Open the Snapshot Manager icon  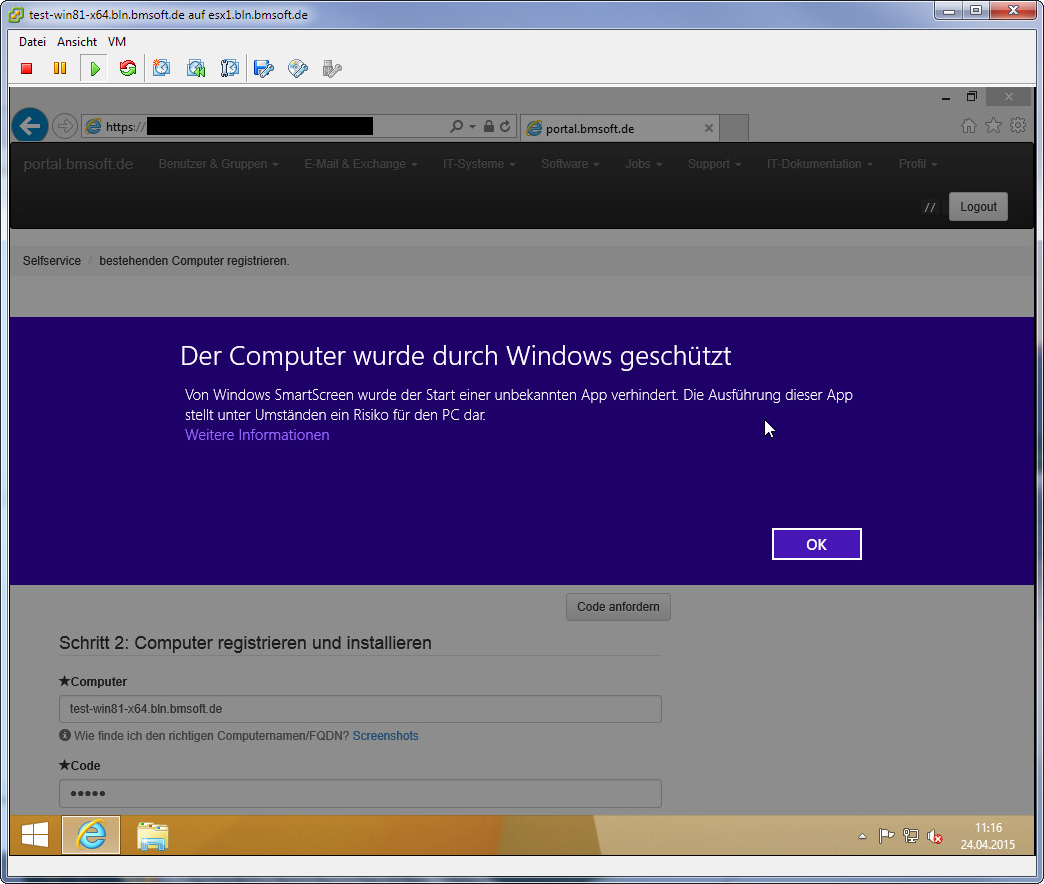(230, 68)
